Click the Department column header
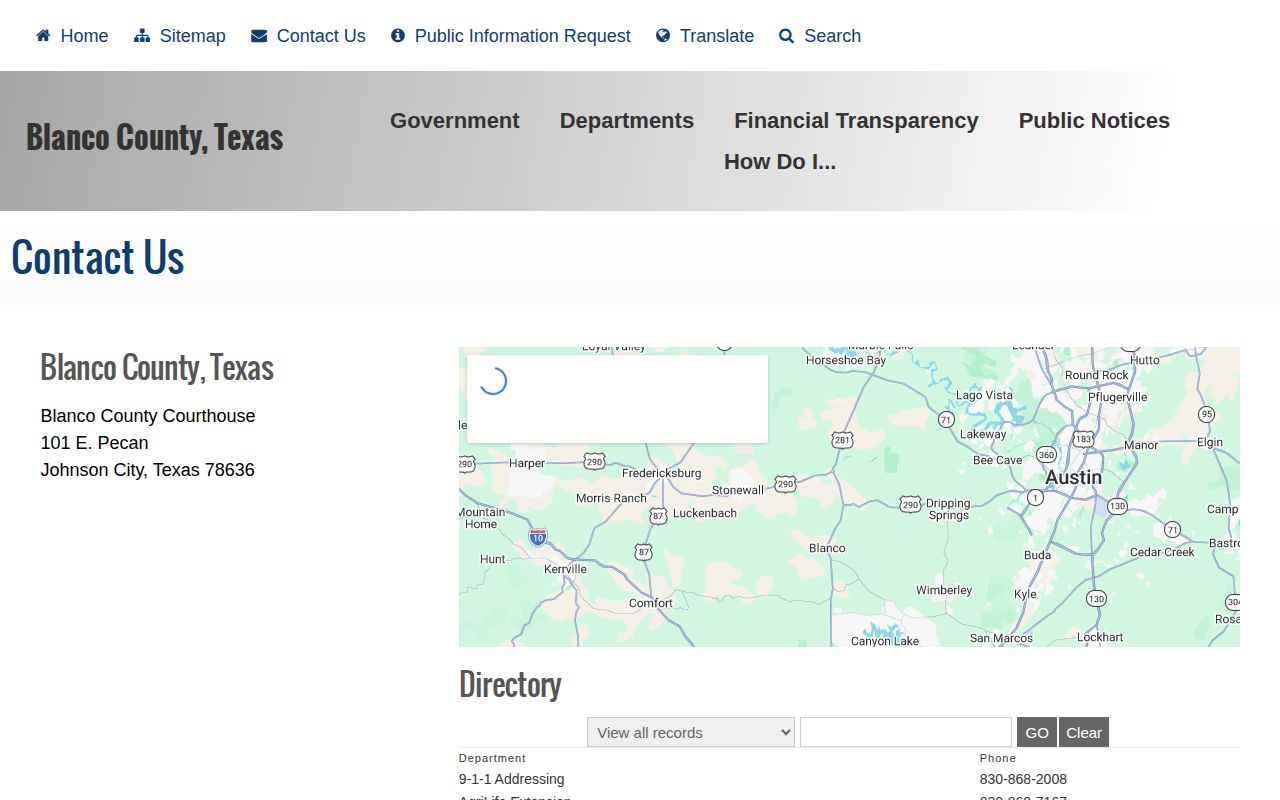This screenshot has height=800, width=1280. (492, 758)
